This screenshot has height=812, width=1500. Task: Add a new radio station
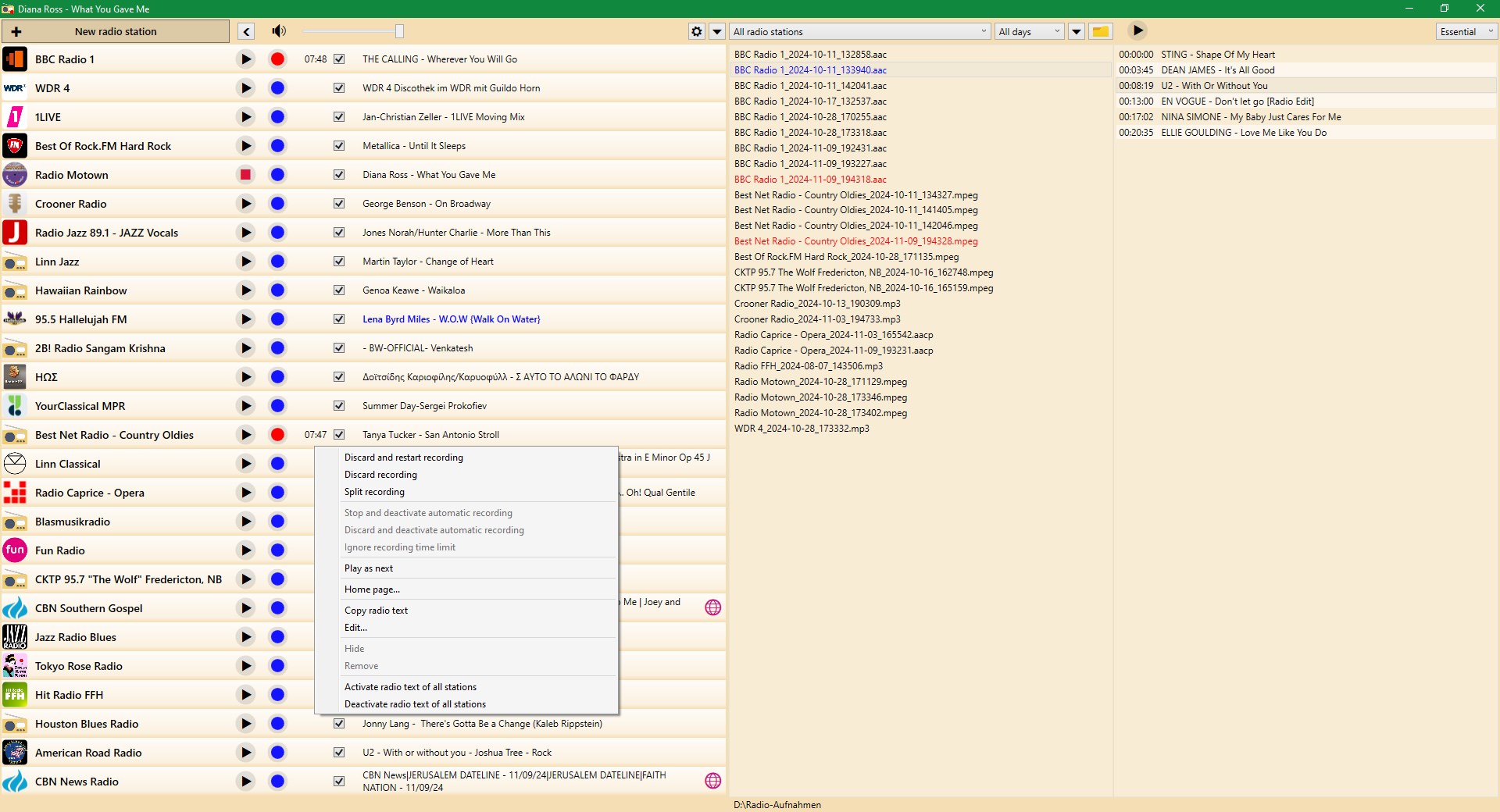(116, 31)
